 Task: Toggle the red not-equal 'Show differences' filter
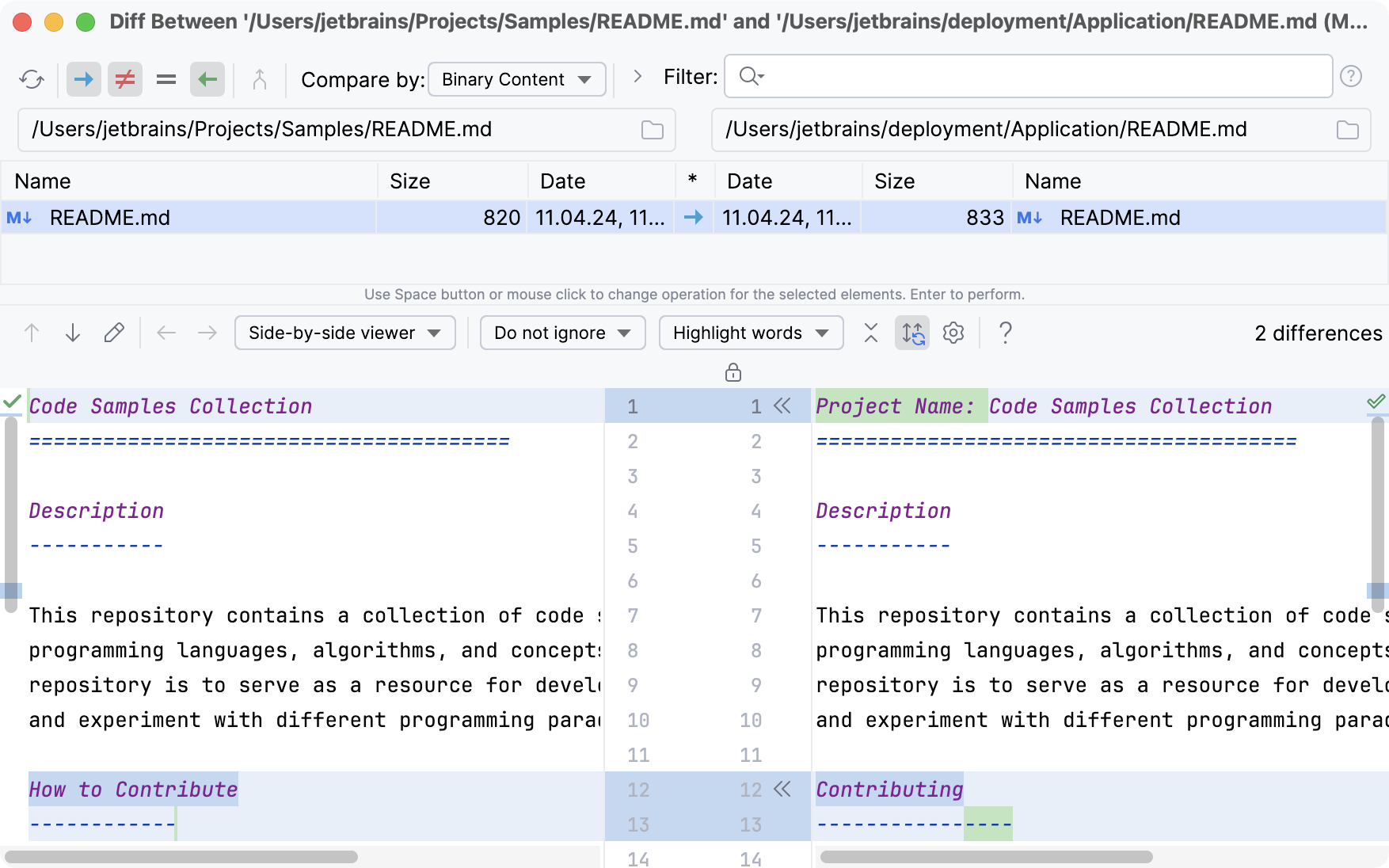click(125, 79)
